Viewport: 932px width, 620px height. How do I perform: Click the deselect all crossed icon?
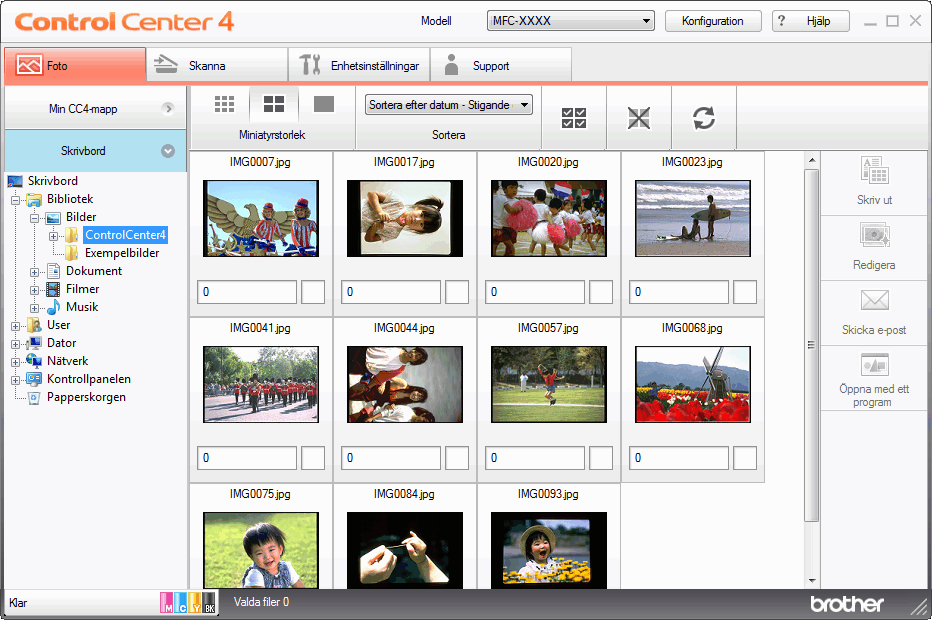click(639, 118)
